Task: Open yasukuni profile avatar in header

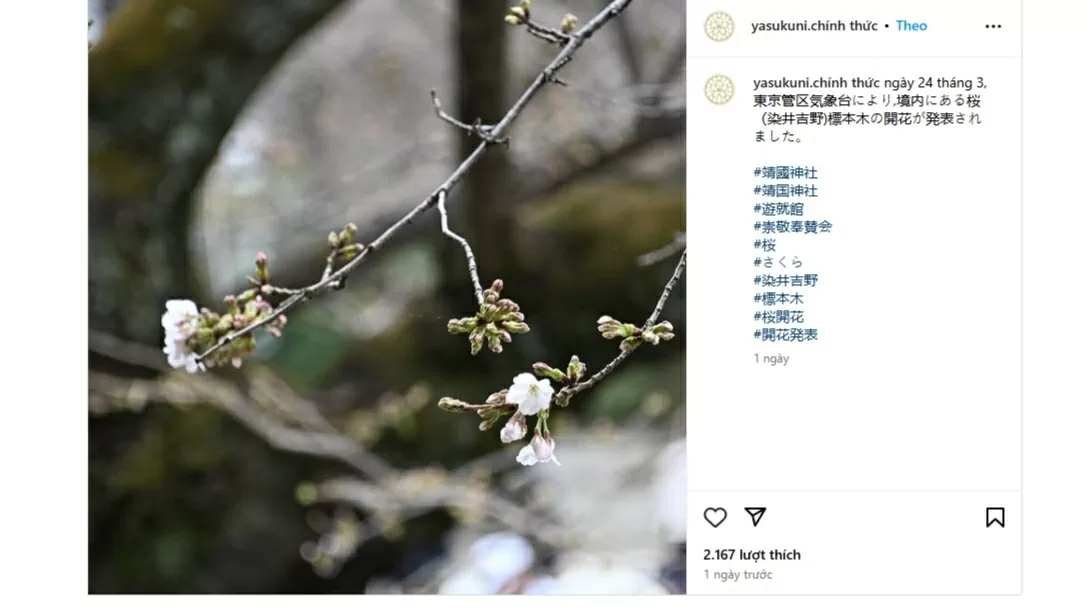Action: pos(719,26)
